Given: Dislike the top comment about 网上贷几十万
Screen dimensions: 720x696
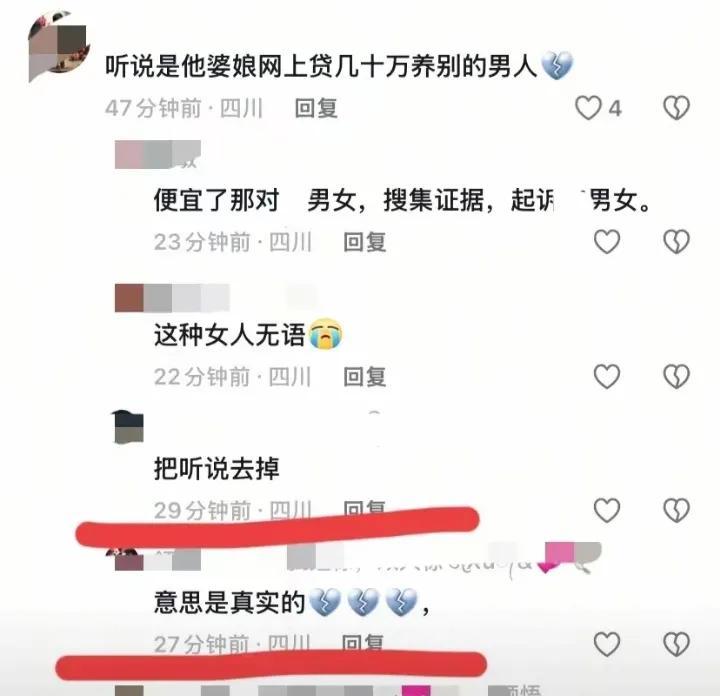Looking at the screenshot, I should click(676, 108).
